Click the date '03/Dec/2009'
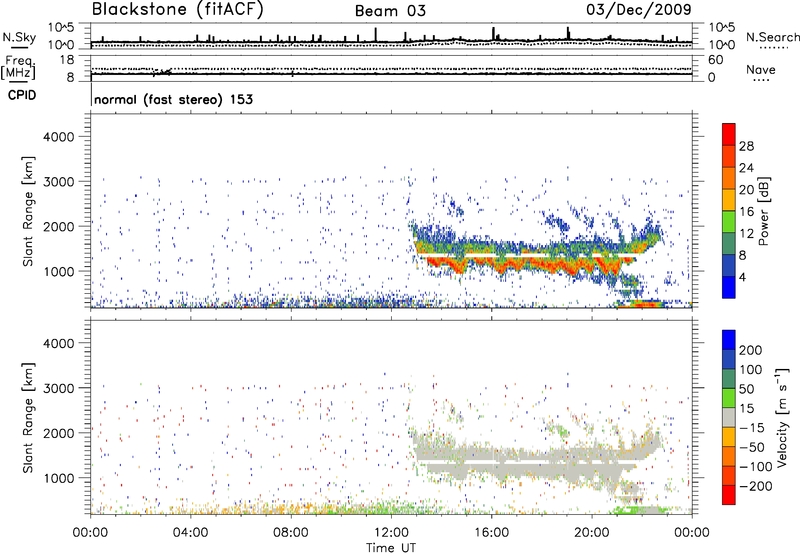 (x=639, y=9)
